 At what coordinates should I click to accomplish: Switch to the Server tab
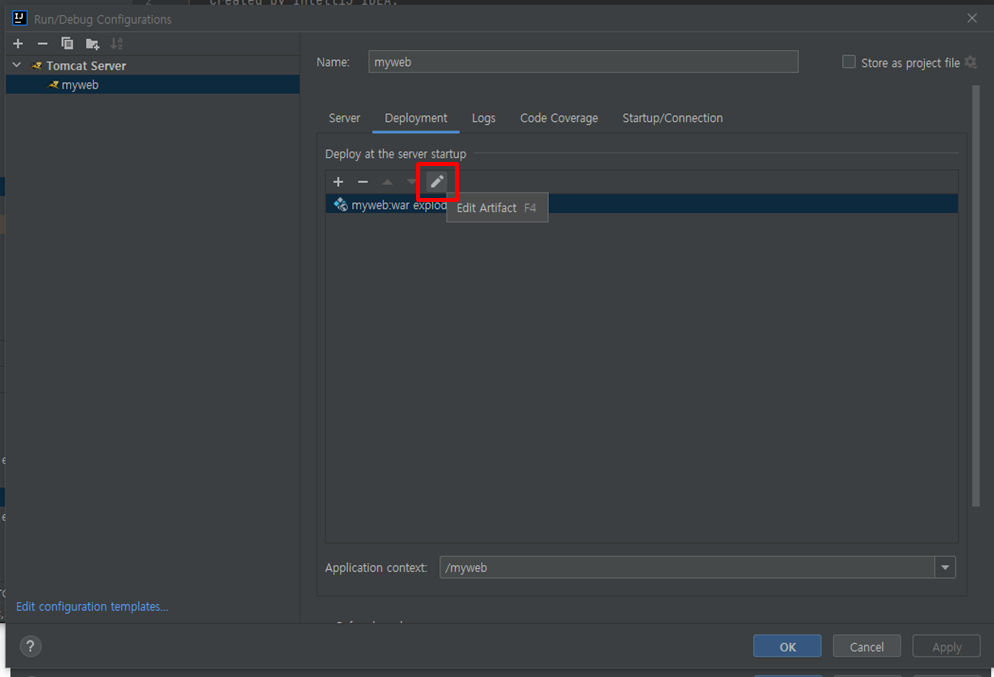pyautogui.click(x=344, y=118)
